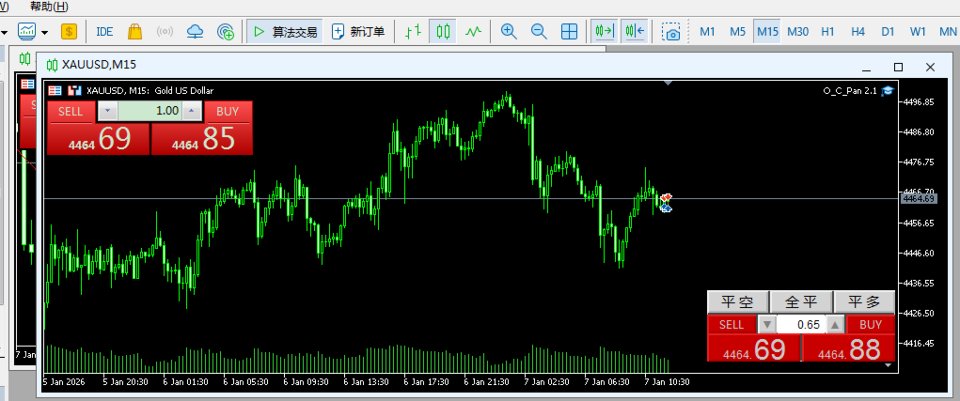Open the VPS cloud hosting icon

195,31
